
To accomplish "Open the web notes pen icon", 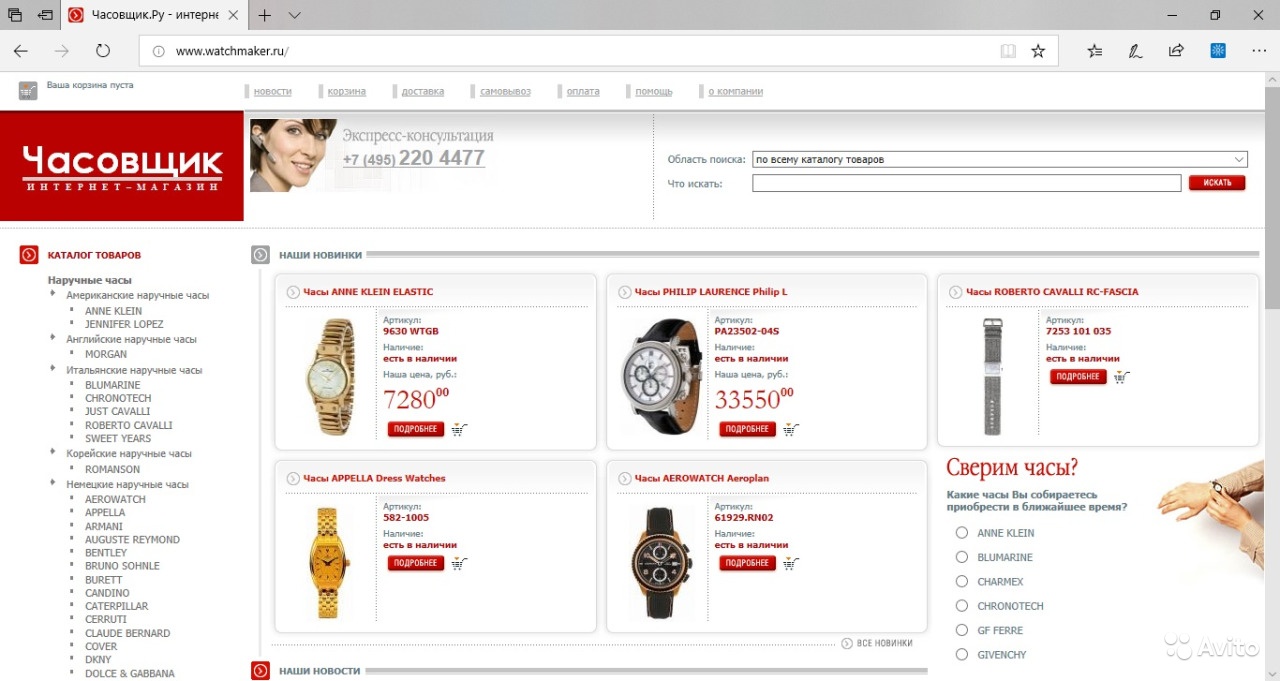I will tap(1136, 51).
